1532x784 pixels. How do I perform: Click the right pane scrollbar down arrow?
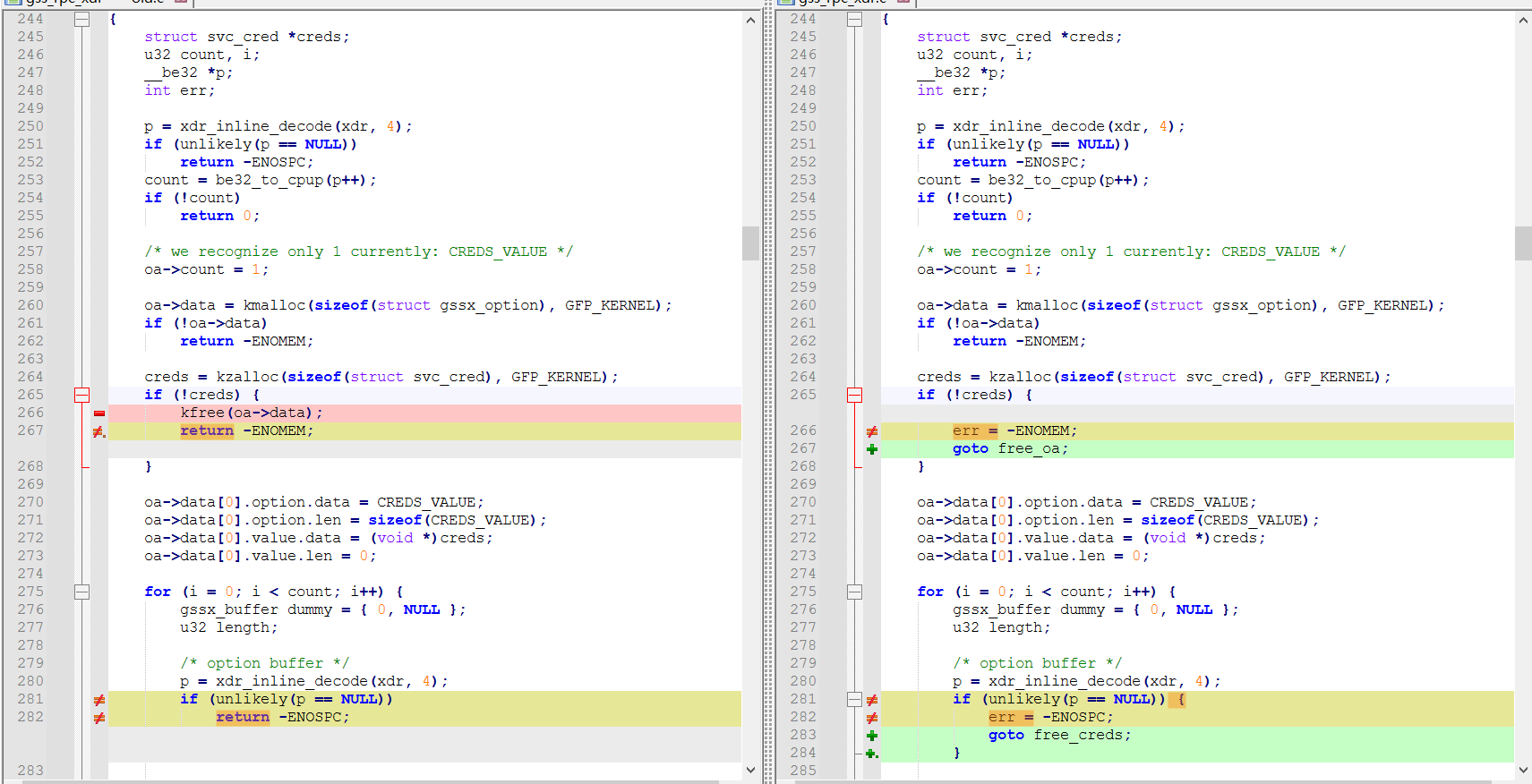(x=1523, y=770)
